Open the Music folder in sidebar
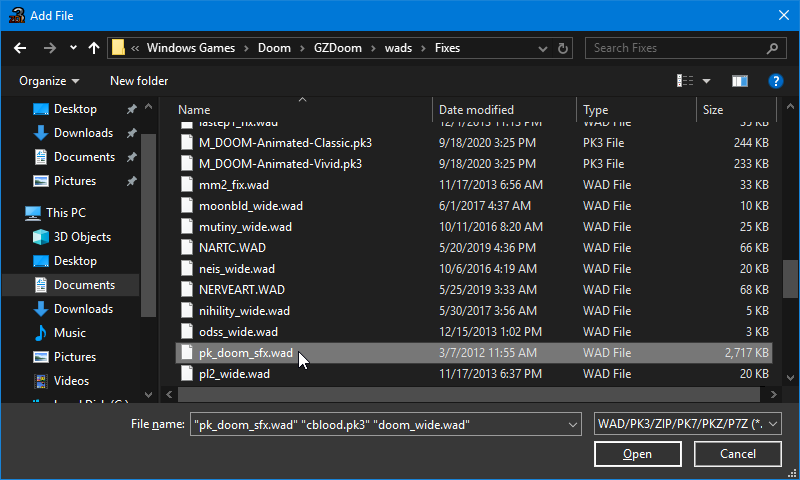800x480 pixels. coord(69,333)
